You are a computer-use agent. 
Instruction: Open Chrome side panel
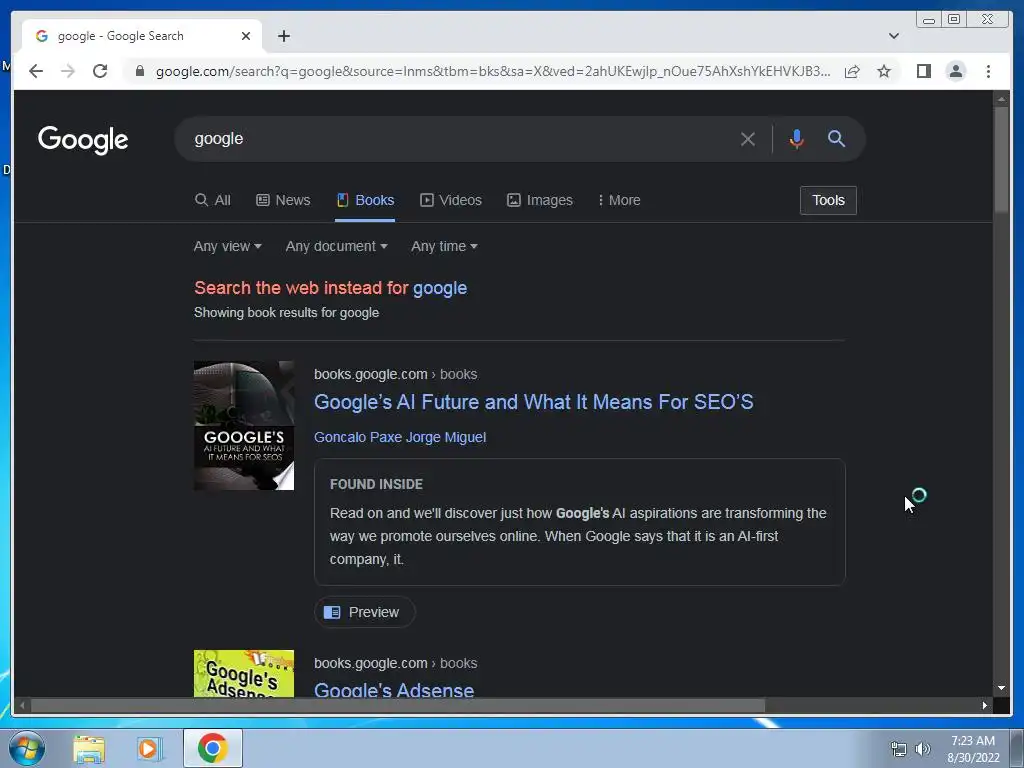923,71
